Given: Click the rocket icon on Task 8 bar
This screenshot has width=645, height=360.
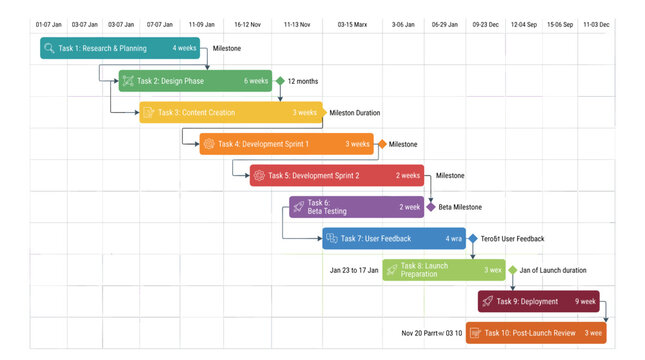Looking at the screenshot, I should [x=392, y=270].
